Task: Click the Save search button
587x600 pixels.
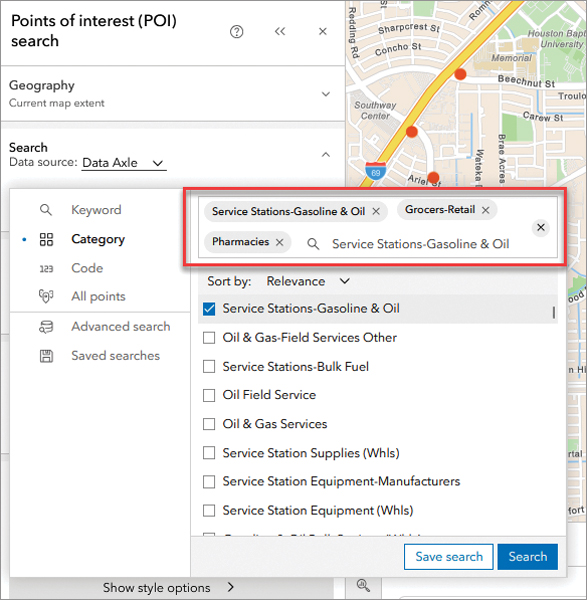Action: tap(448, 556)
